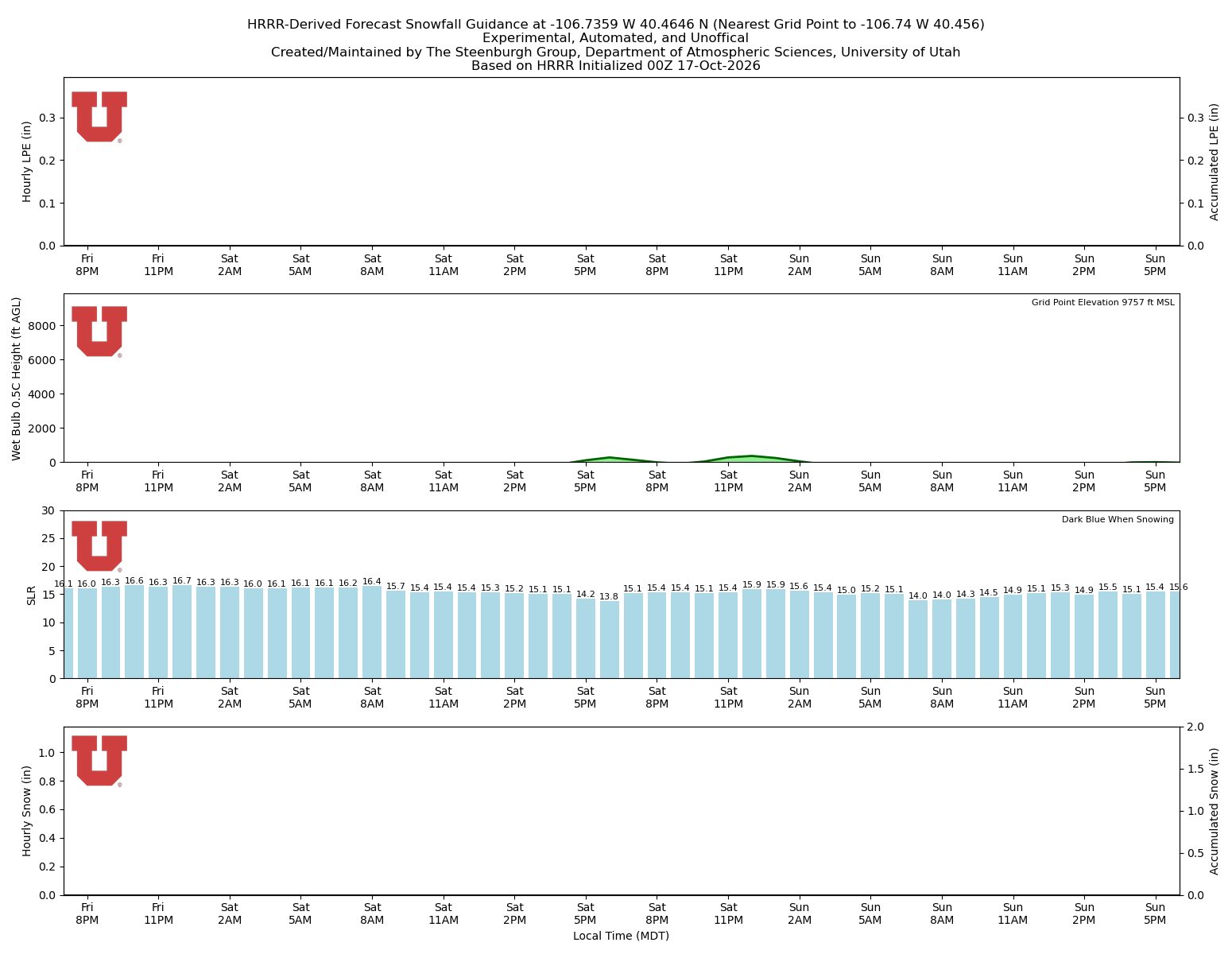Click the green wet bulb peak near Sat 11PM

pyautogui.click(x=751, y=459)
